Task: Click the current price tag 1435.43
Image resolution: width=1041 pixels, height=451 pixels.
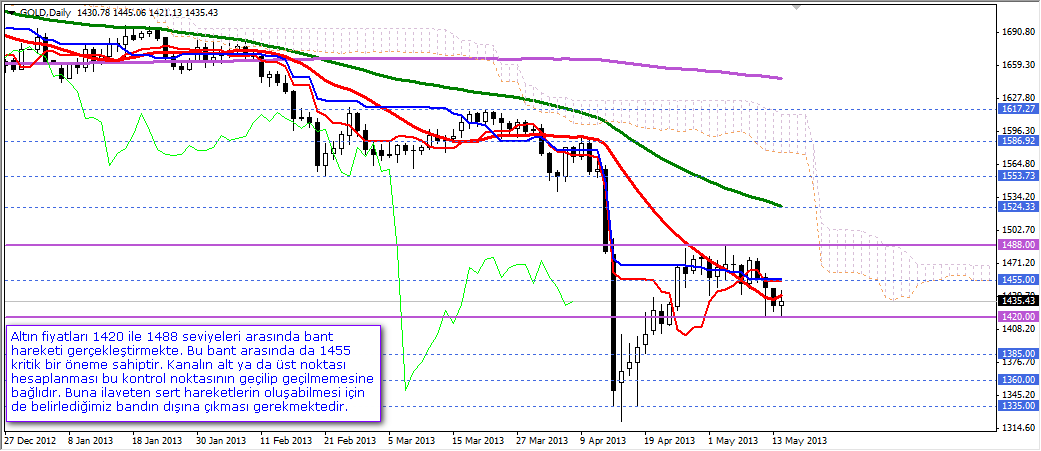Action: pyautogui.click(x=1016, y=300)
